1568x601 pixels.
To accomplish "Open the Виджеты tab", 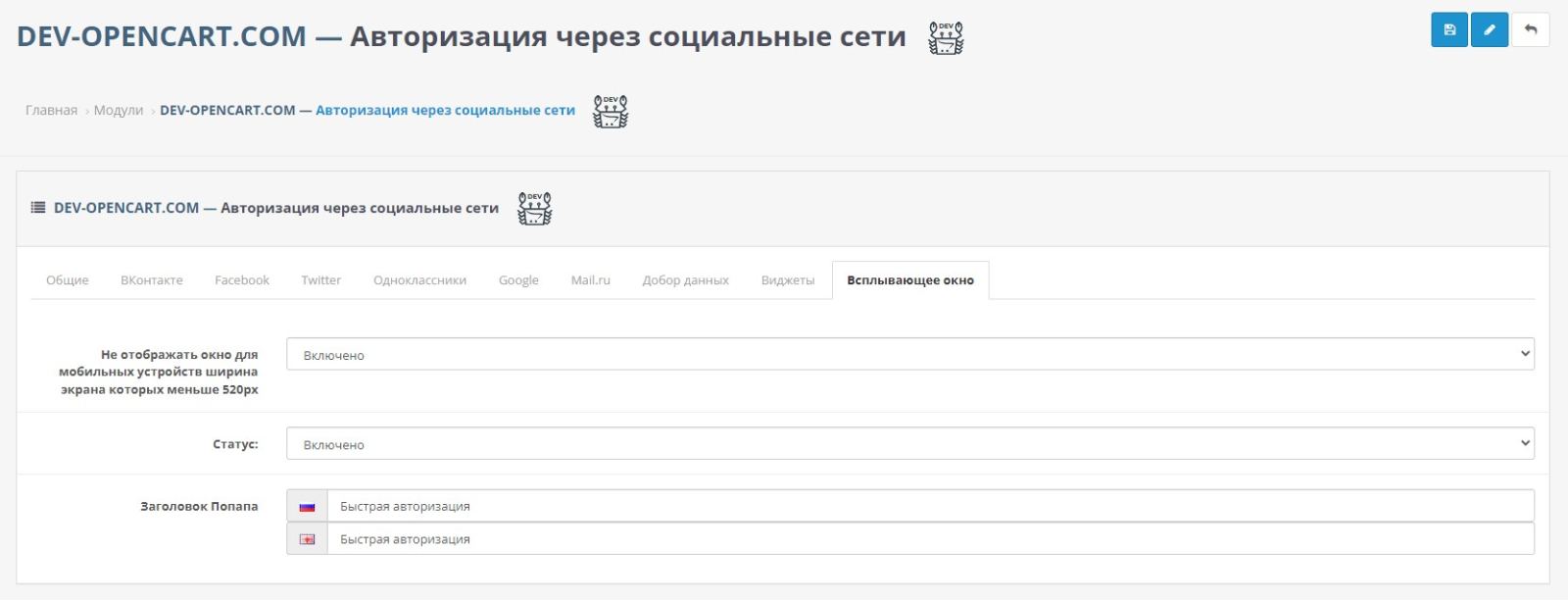I will 788,280.
